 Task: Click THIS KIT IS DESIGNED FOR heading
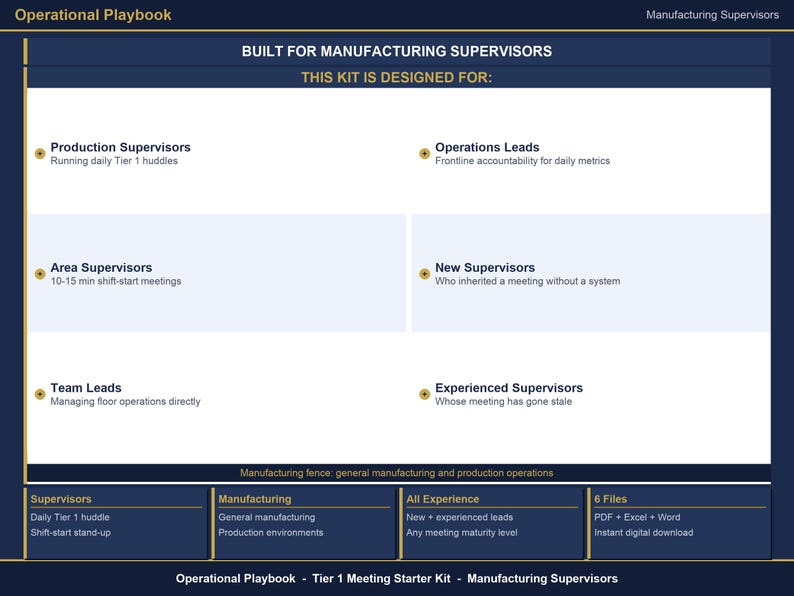pyautogui.click(x=396, y=77)
